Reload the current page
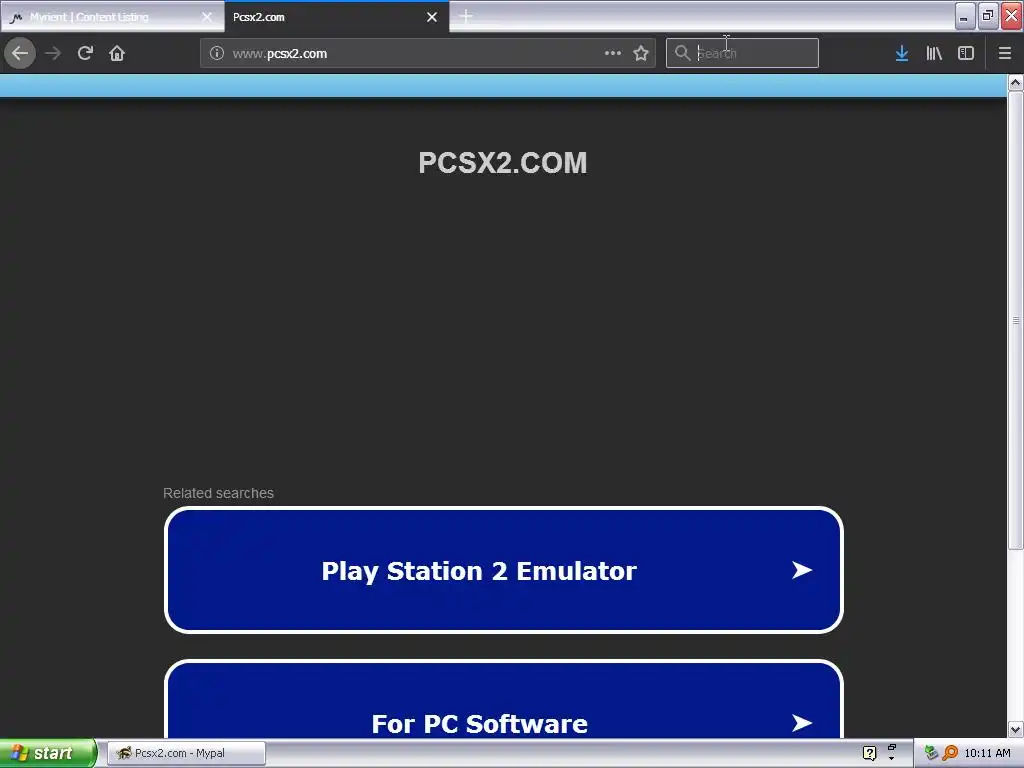Viewport: 1024px width, 768px height. point(85,53)
